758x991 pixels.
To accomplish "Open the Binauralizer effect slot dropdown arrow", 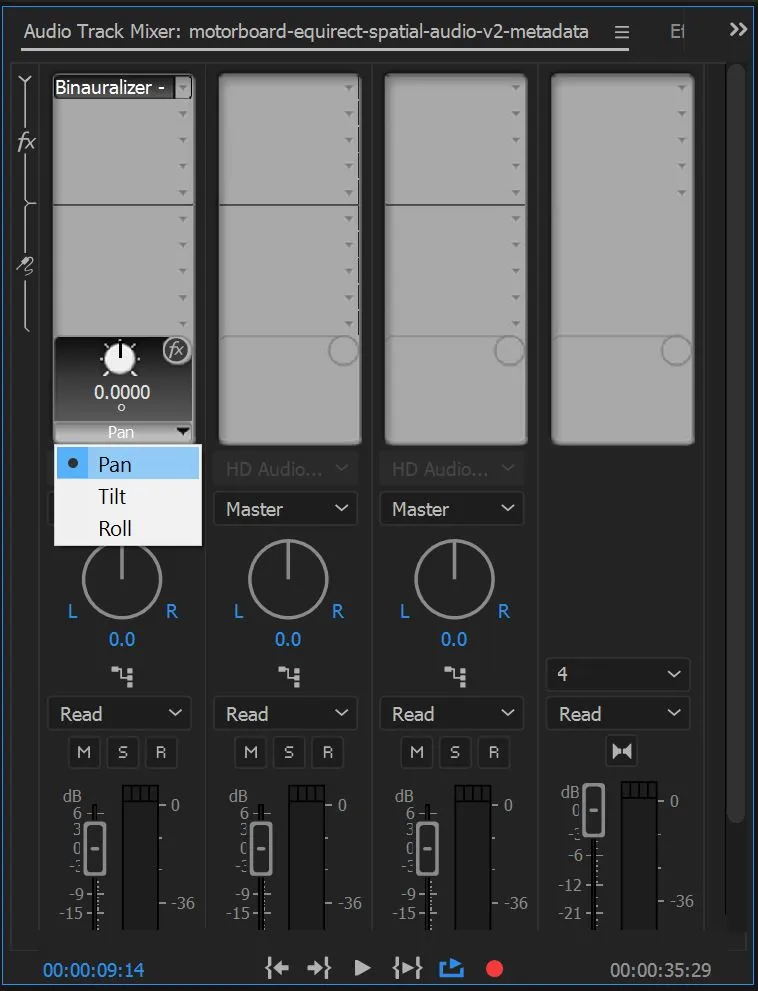I will [x=183, y=87].
